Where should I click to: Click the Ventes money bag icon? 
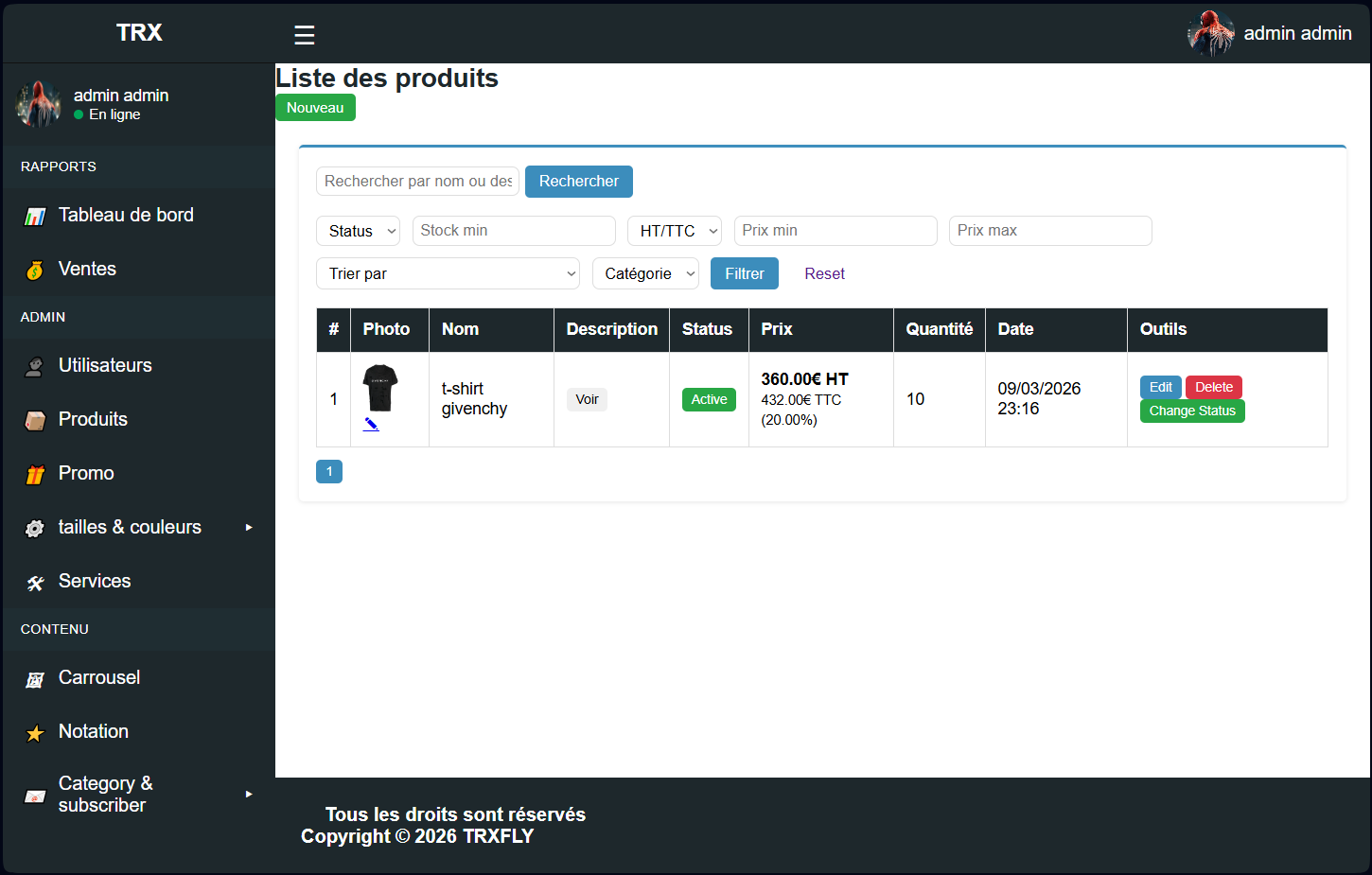coord(35,271)
